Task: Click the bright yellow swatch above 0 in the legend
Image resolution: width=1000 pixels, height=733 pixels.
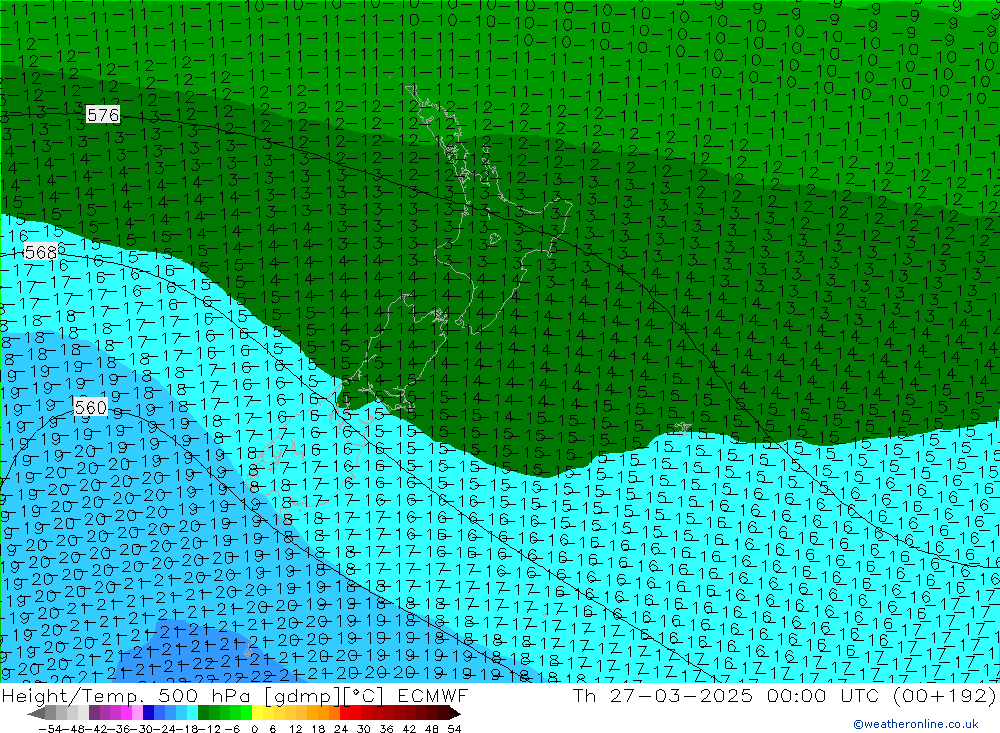Action: (258, 713)
